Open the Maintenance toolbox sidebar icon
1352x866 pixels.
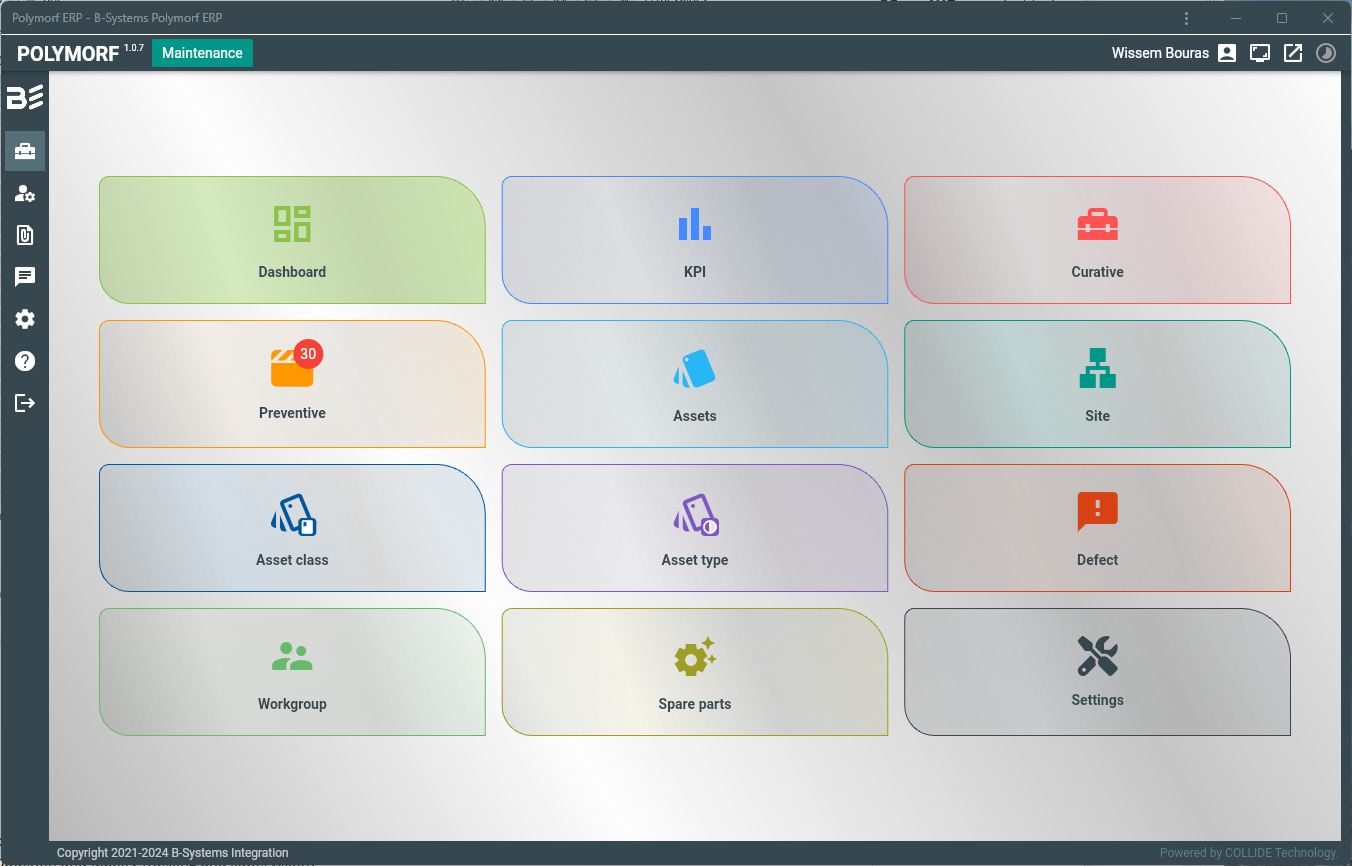click(x=25, y=152)
